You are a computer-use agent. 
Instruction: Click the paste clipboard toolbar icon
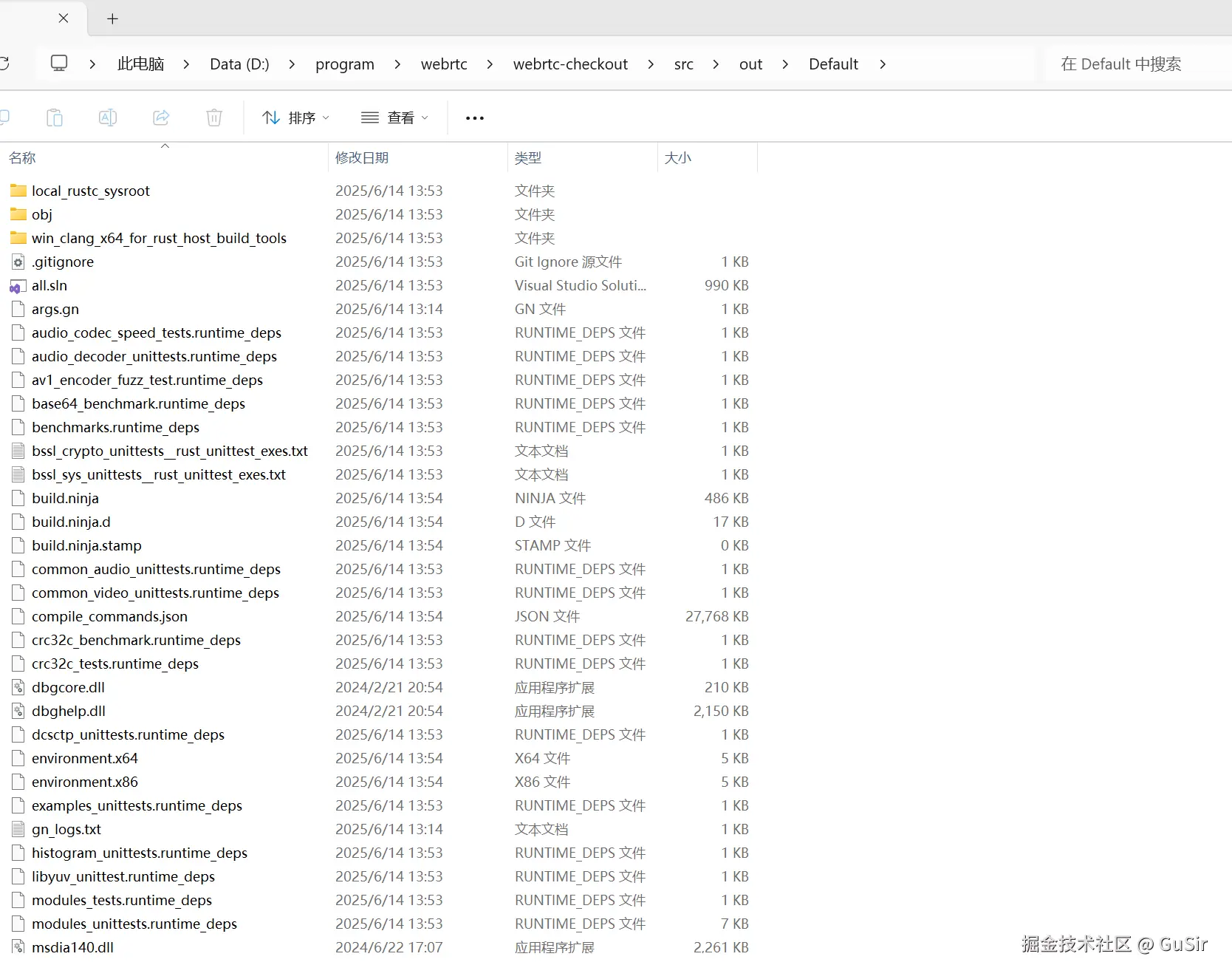[55, 117]
